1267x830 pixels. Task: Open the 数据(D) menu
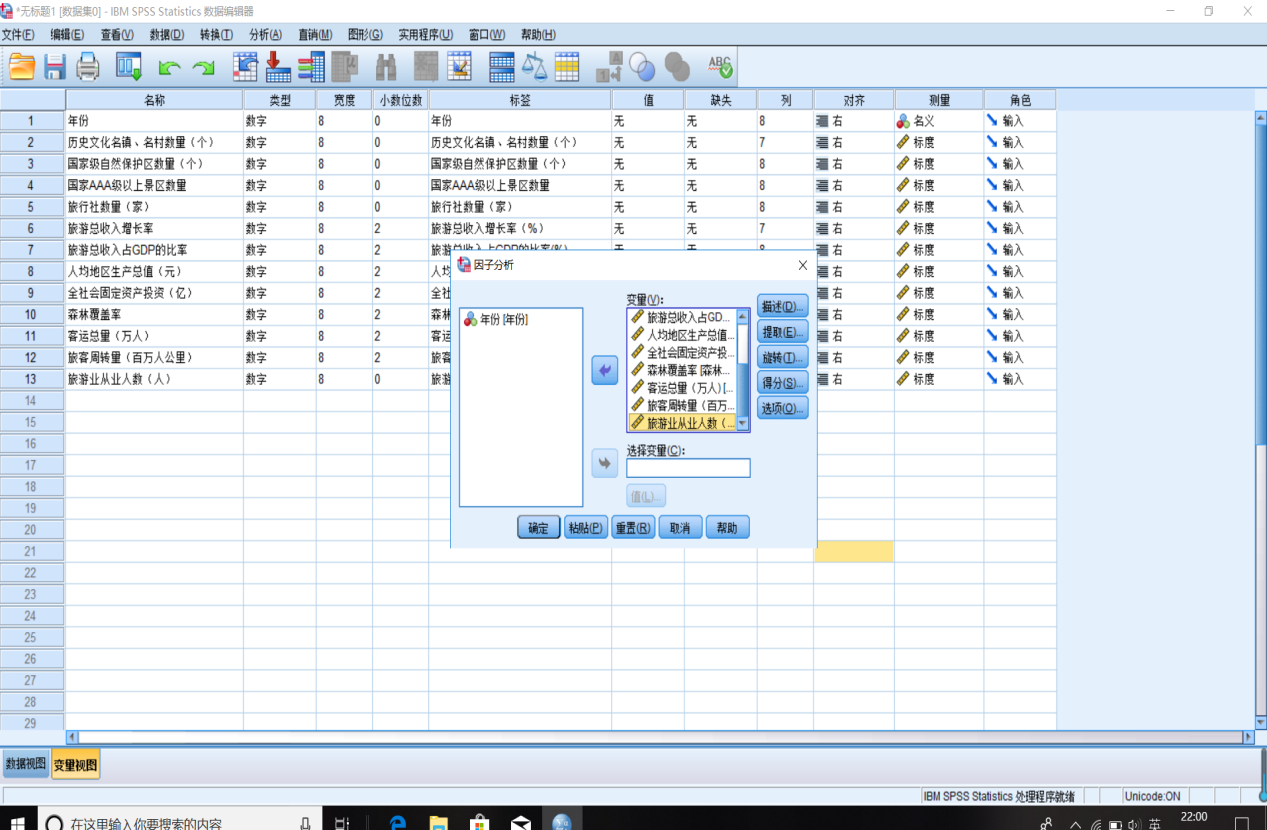[x=167, y=35]
